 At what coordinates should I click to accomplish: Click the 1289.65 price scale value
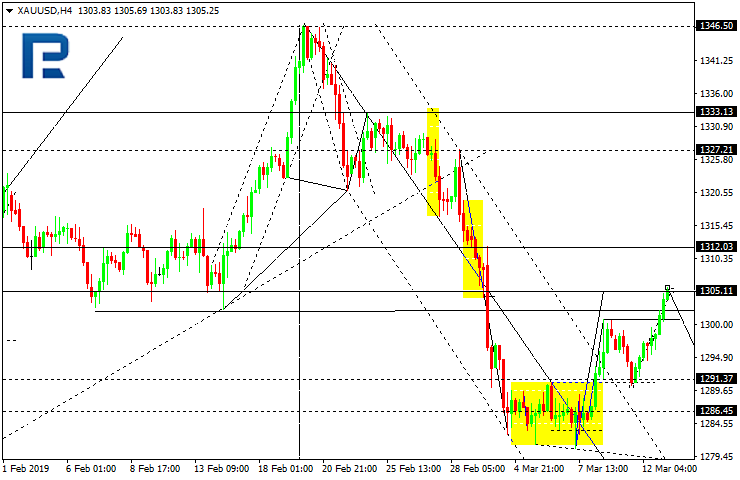coord(716,391)
